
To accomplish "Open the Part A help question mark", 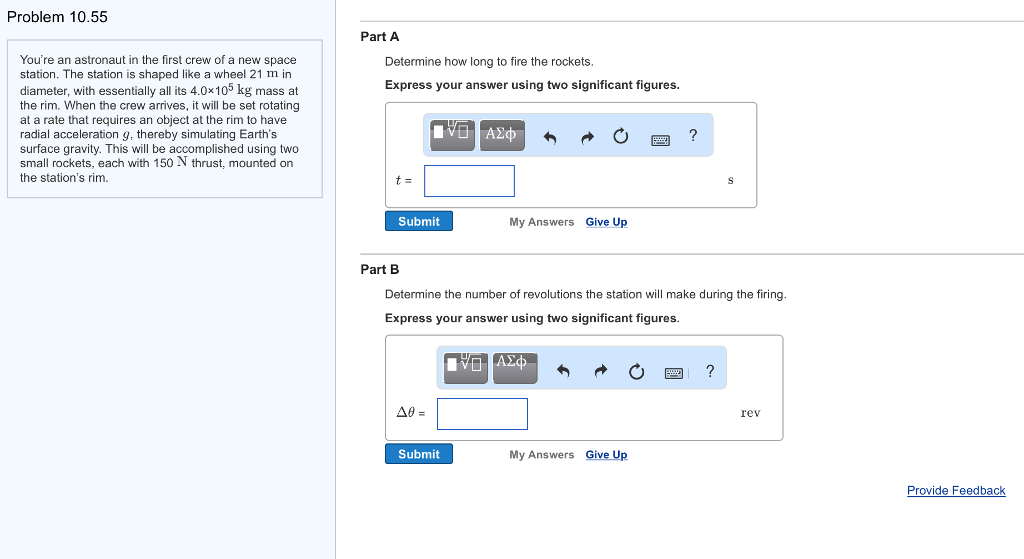I will tap(693, 136).
